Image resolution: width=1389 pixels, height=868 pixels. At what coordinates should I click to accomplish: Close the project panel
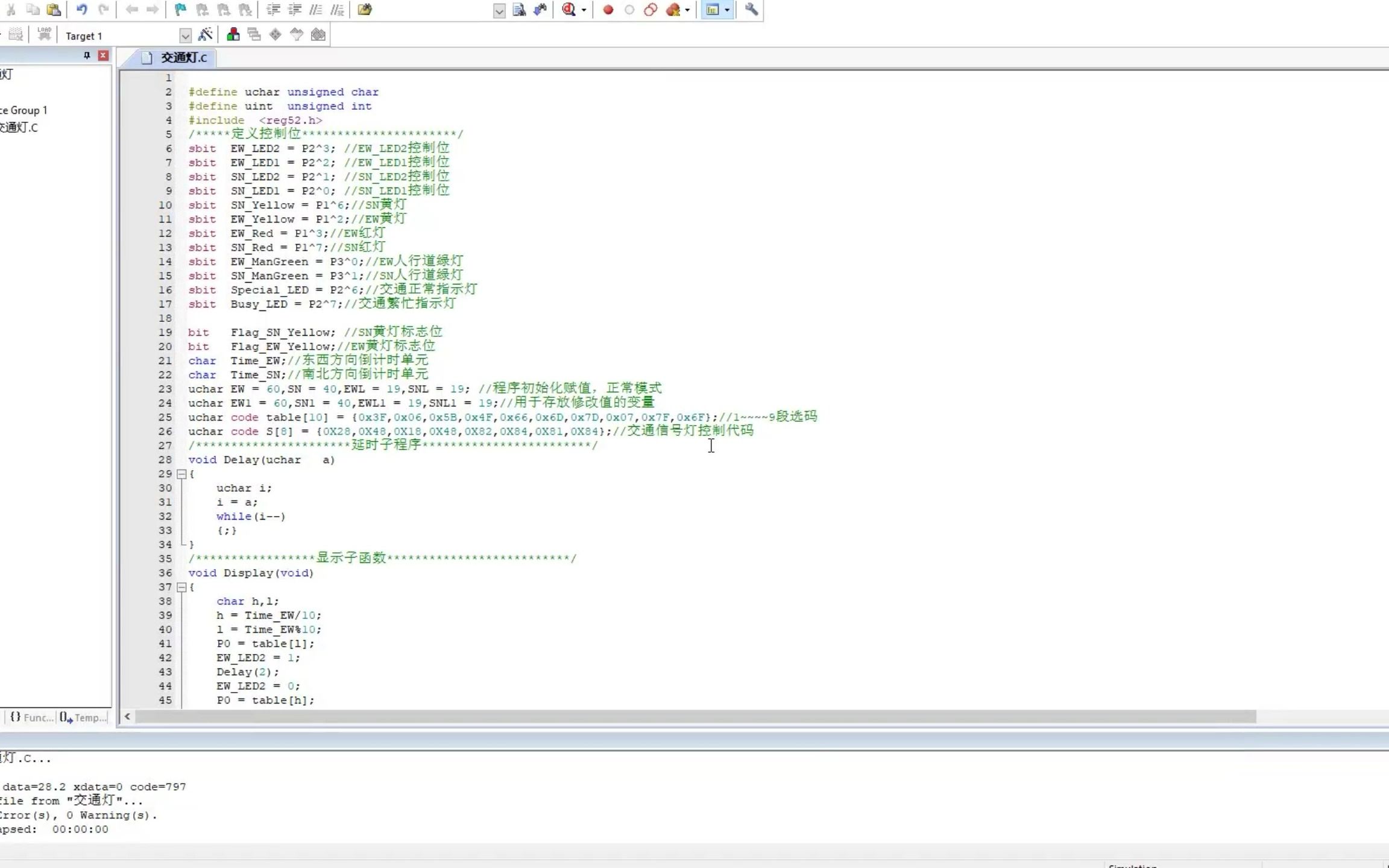[103, 55]
